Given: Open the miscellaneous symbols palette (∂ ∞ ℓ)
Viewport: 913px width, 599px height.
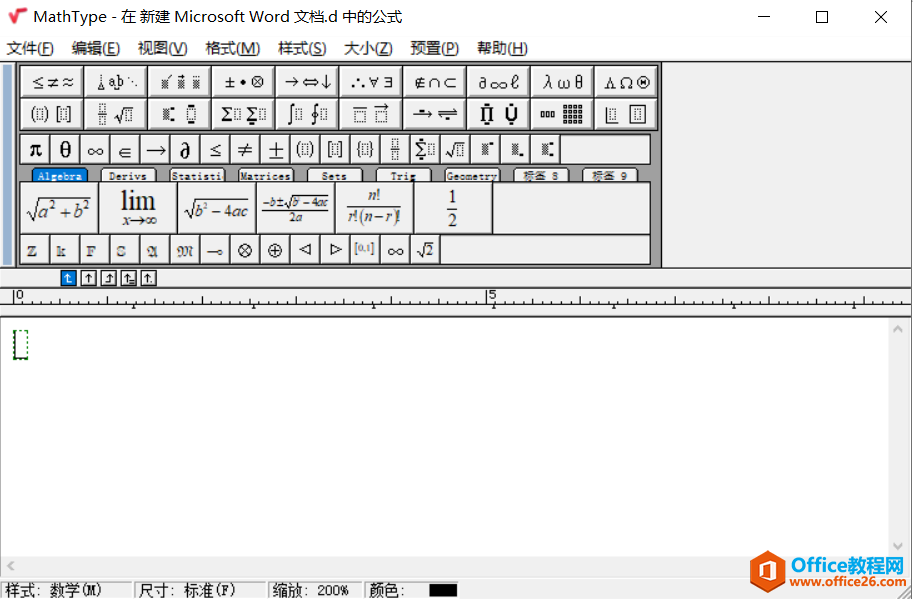Looking at the screenshot, I should pyautogui.click(x=499, y=82).
